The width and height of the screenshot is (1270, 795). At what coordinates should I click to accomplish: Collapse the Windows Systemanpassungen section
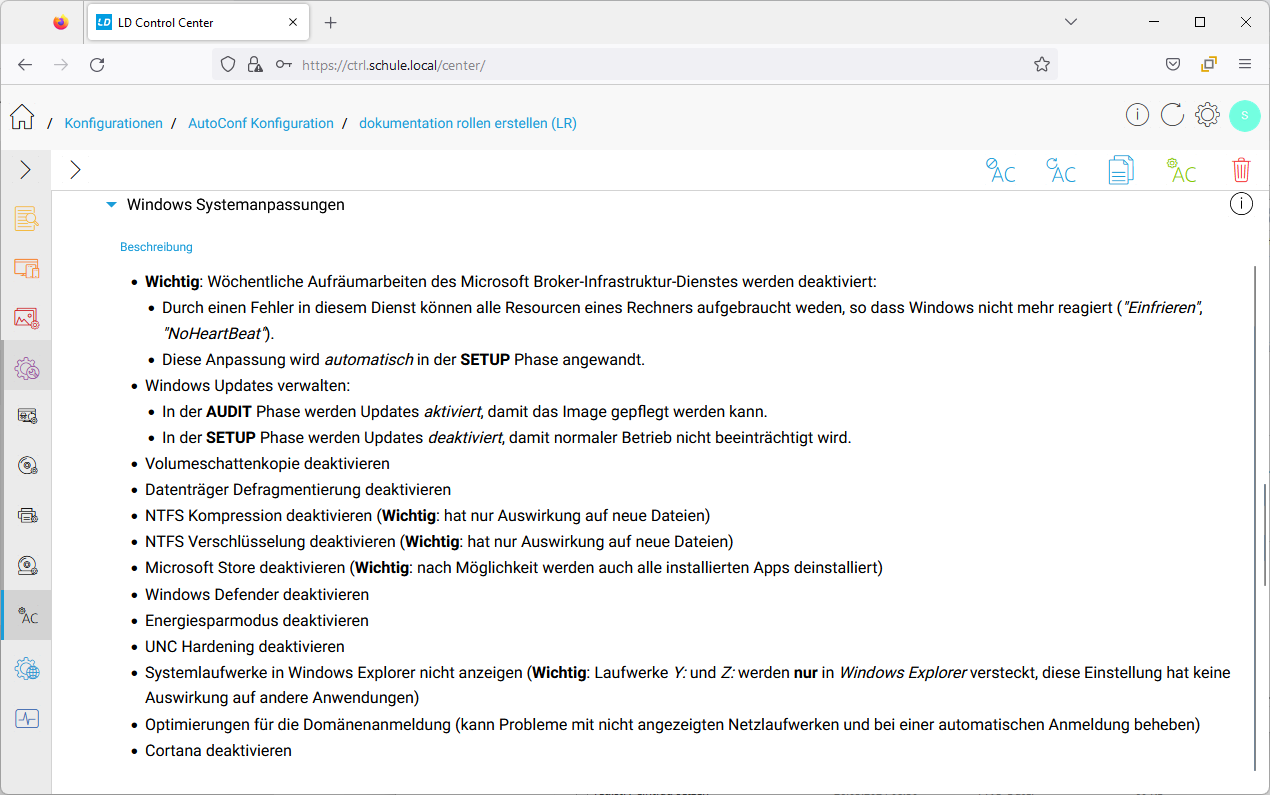click(x=111, y=204)
